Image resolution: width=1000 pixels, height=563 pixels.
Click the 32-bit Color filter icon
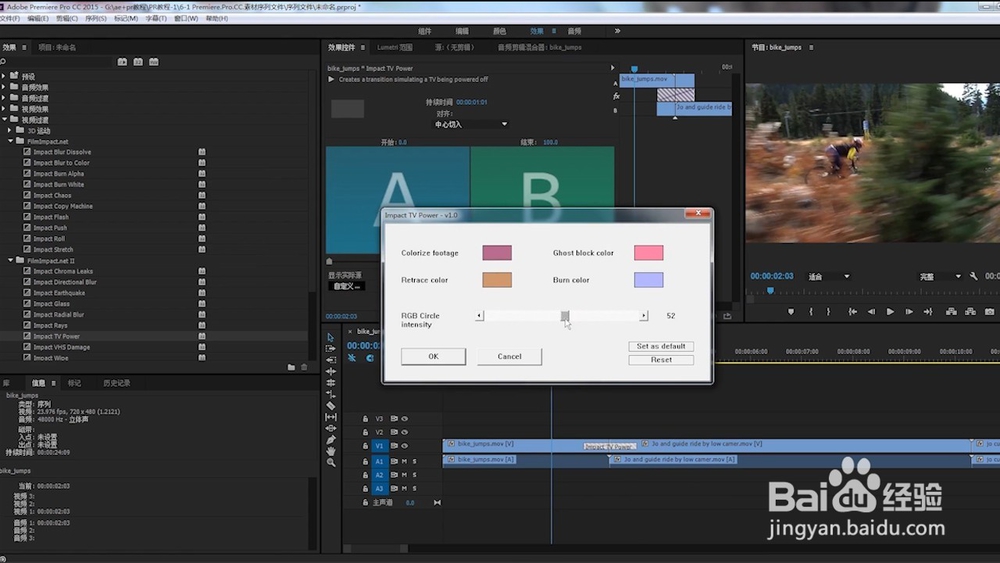tap(138, 62)
